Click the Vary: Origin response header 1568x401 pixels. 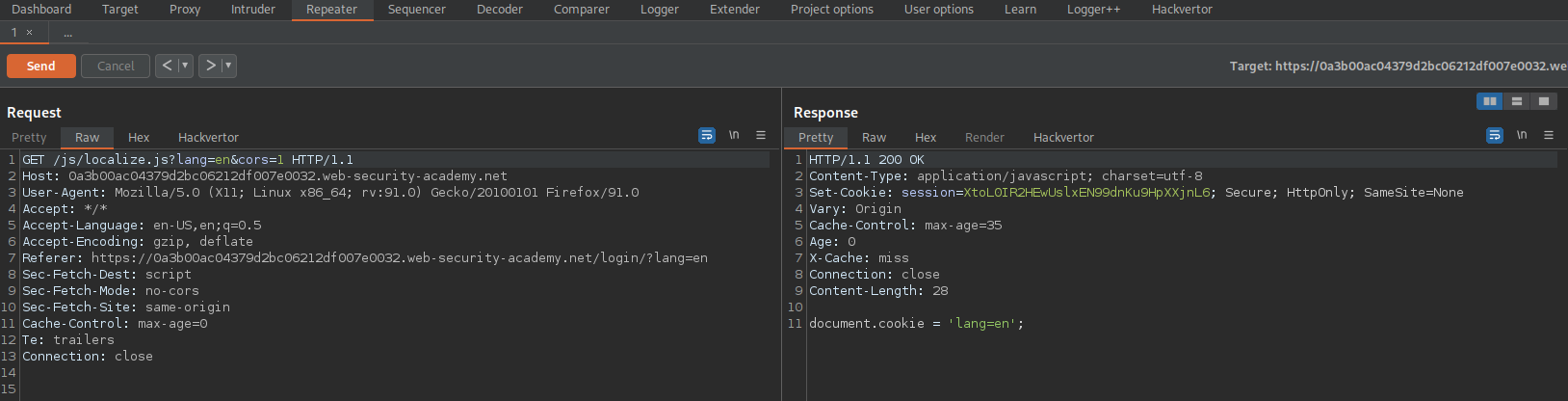click(x=855, y=209)
